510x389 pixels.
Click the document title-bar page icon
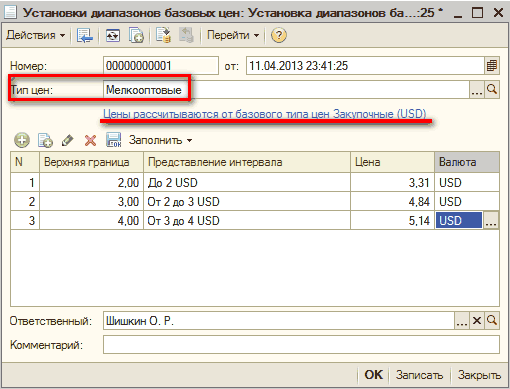click(10, 13)
